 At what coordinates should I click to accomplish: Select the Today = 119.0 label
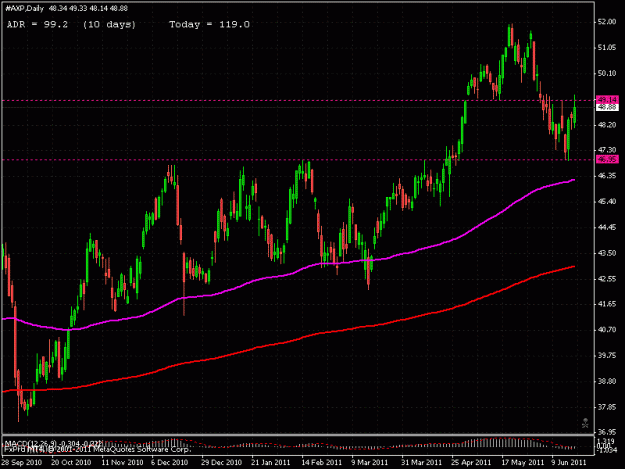point(210,25)
